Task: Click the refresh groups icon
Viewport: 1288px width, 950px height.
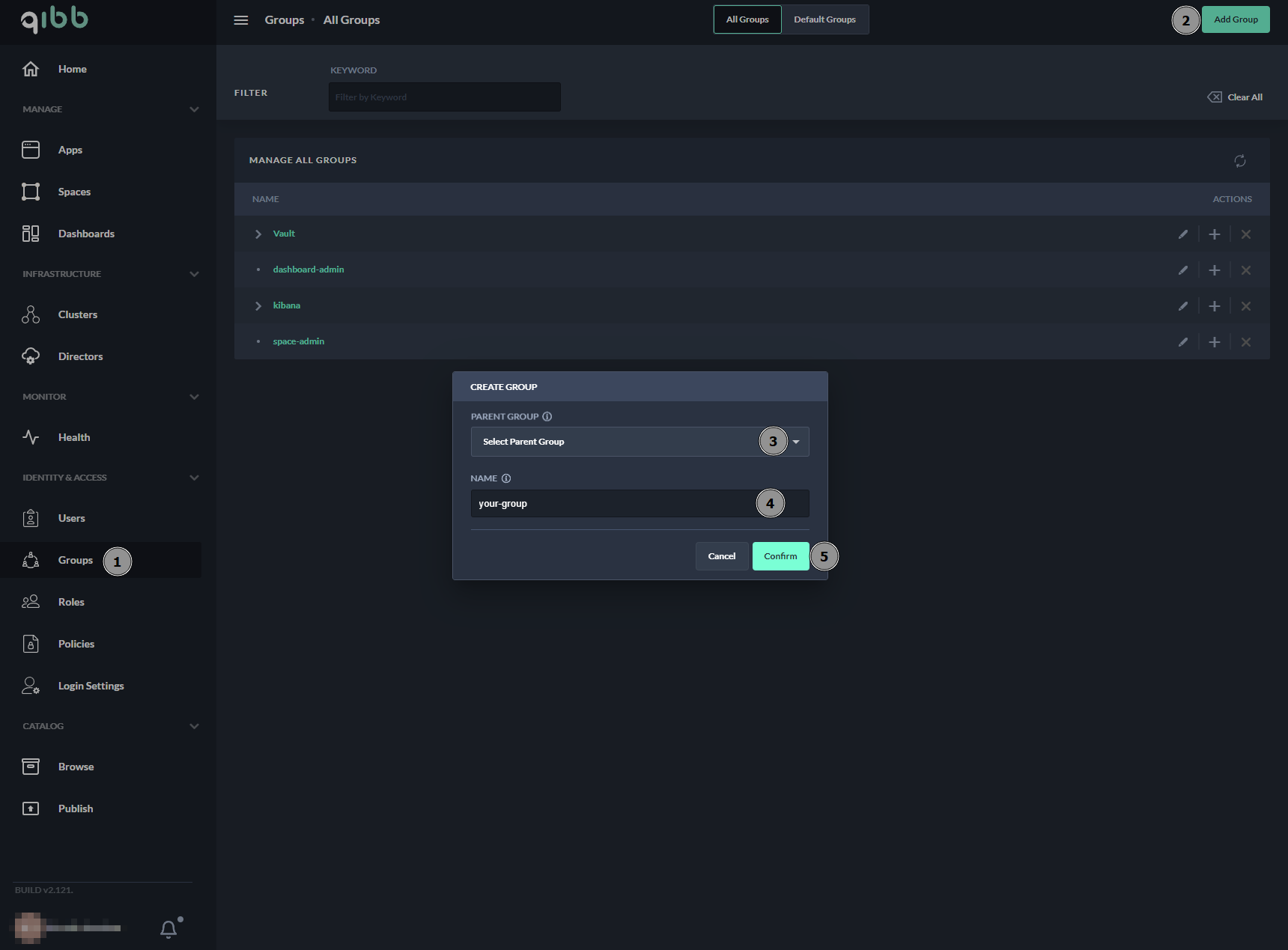Action: click(x=1239, y=161)
